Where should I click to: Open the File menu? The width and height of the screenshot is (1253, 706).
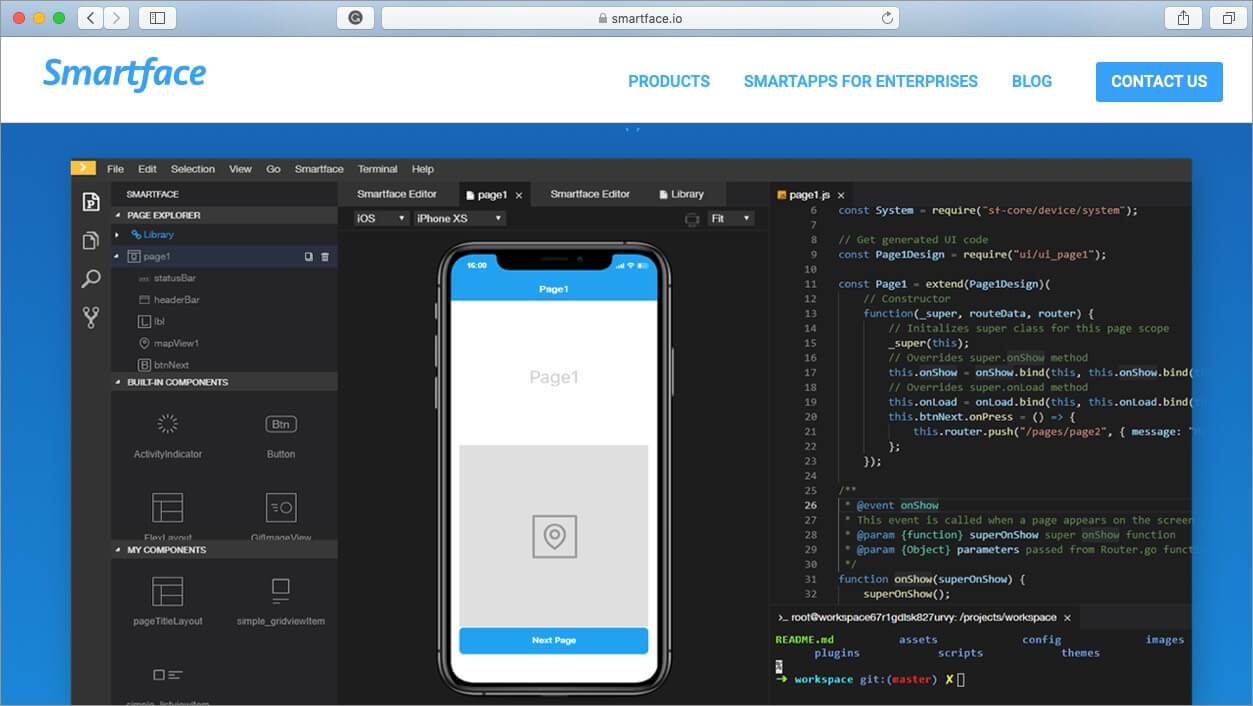pyautogui.click(x=115, y=169)
